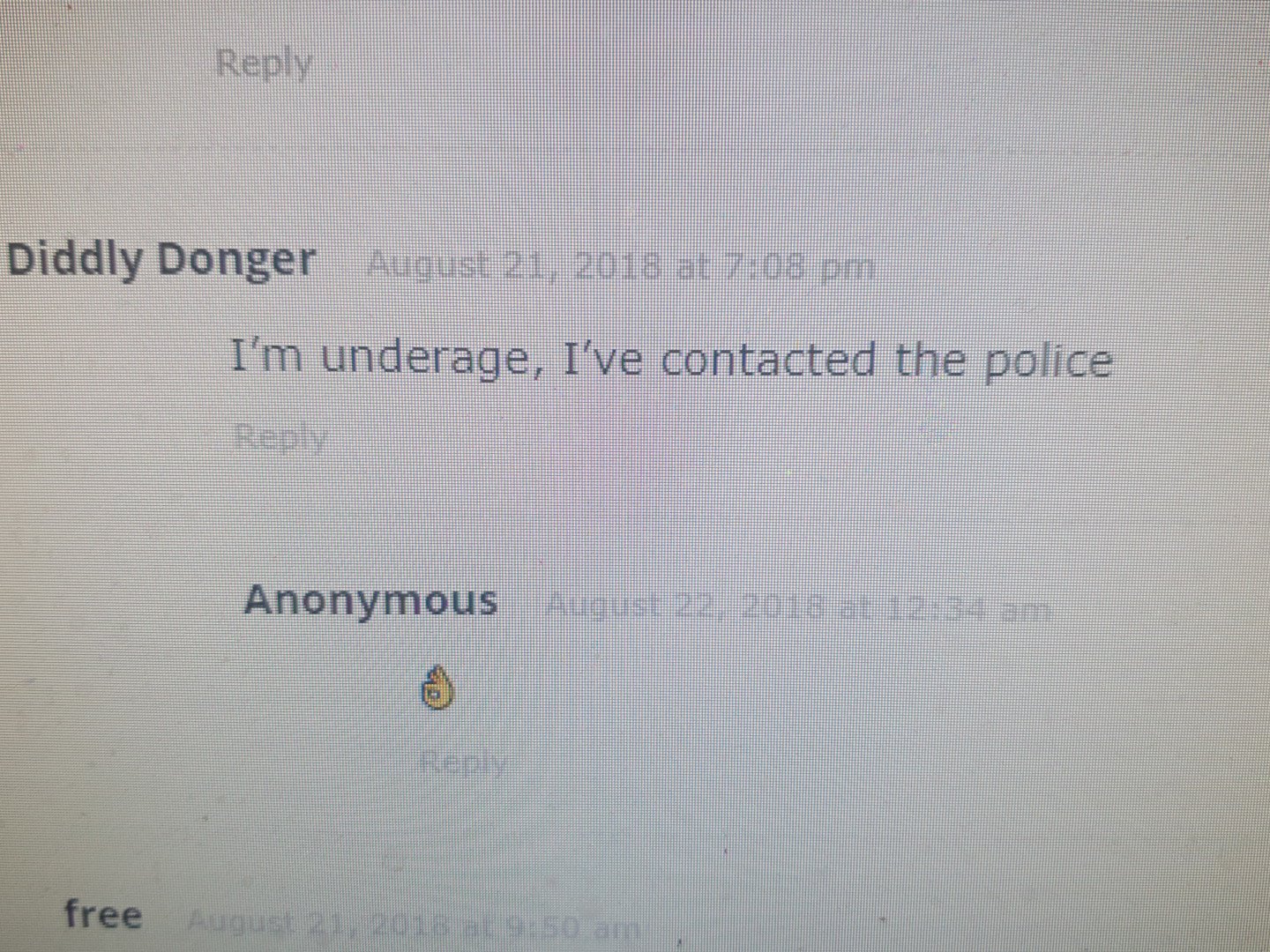Open the August 21, 2018 9:50 am timestamp
1270x952 pixels.
click(413, 926)
